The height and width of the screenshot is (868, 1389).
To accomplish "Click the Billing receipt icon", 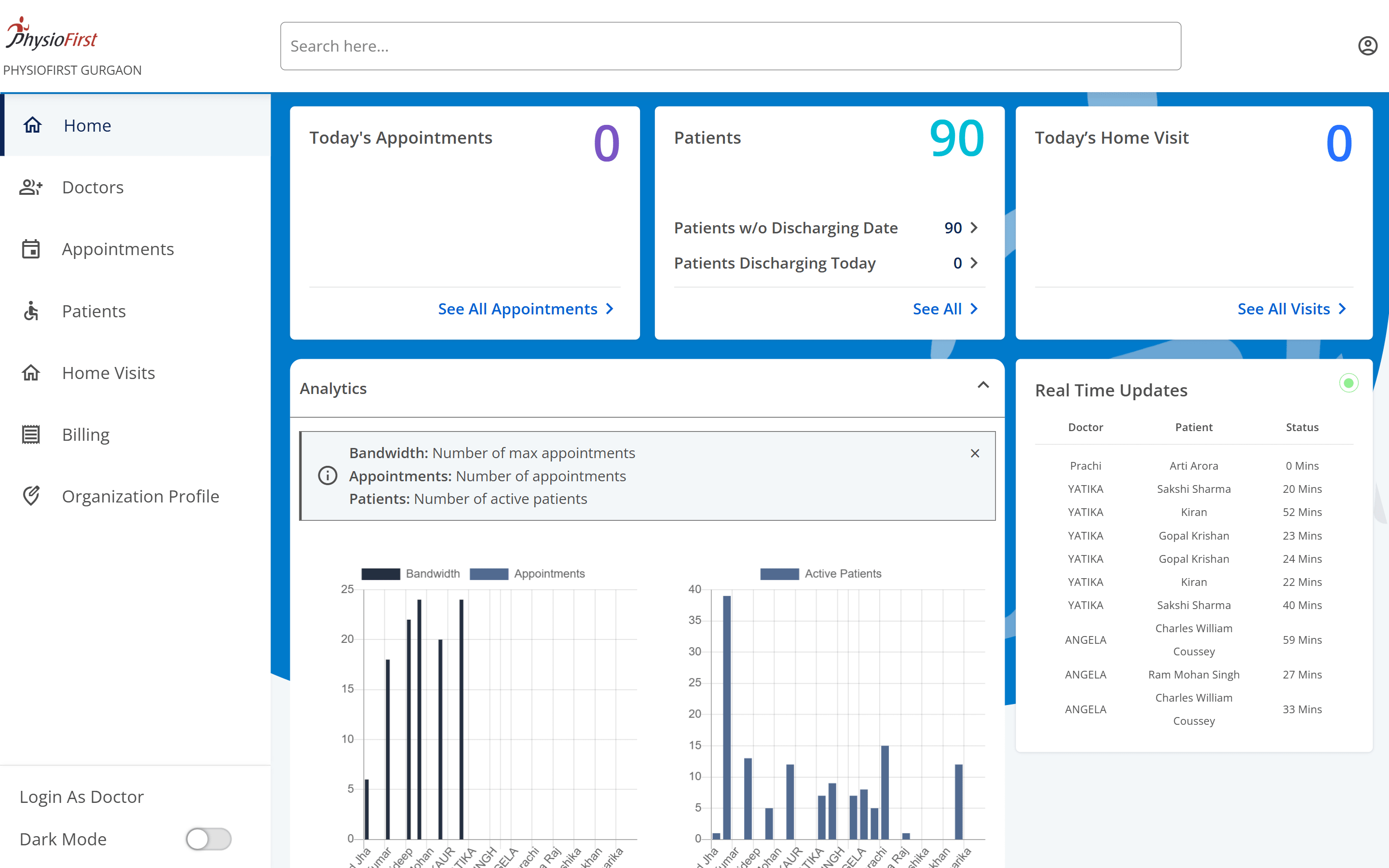I will [x=31, y=434].
